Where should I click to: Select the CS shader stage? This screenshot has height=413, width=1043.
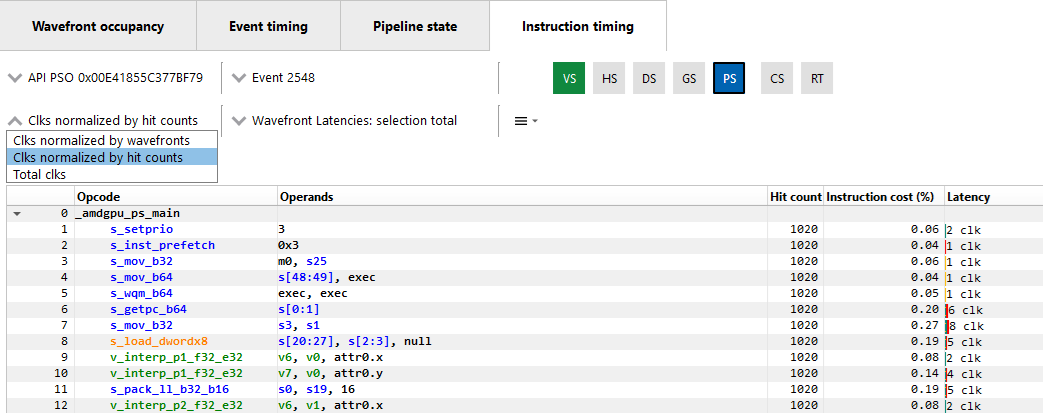tap(777, 78)
